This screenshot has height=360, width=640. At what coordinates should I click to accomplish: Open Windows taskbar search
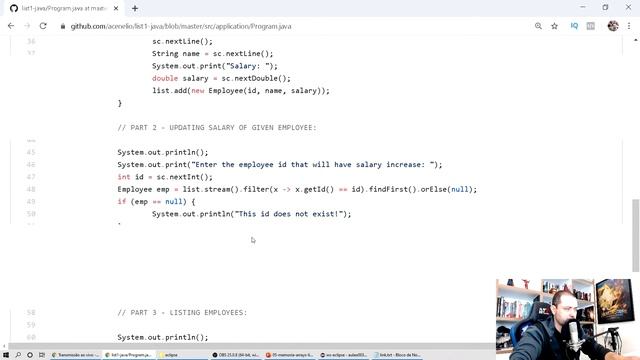coord(18,355)
